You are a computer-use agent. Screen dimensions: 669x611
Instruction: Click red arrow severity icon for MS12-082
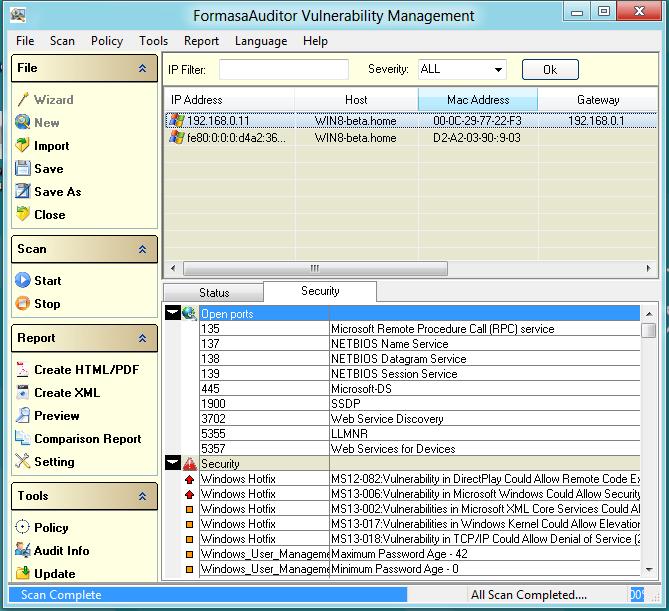(x=189, y=479)
